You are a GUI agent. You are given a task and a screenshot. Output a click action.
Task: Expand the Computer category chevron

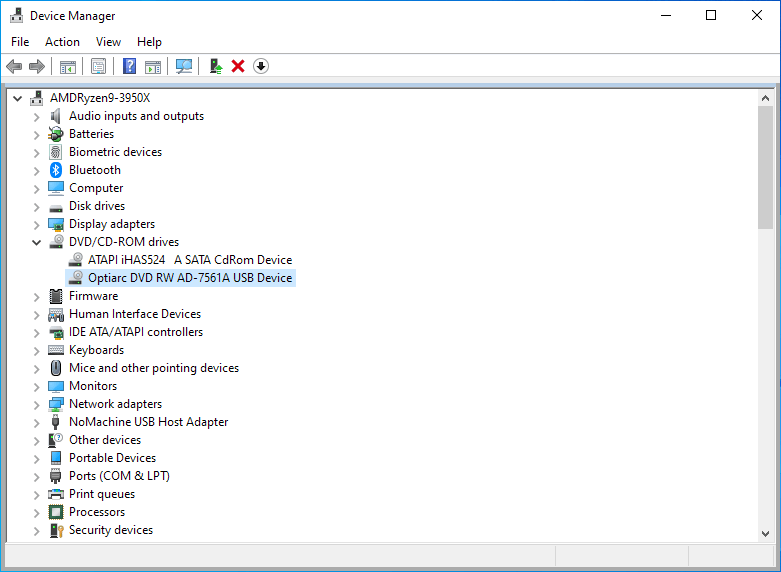[x=36, y=188]
